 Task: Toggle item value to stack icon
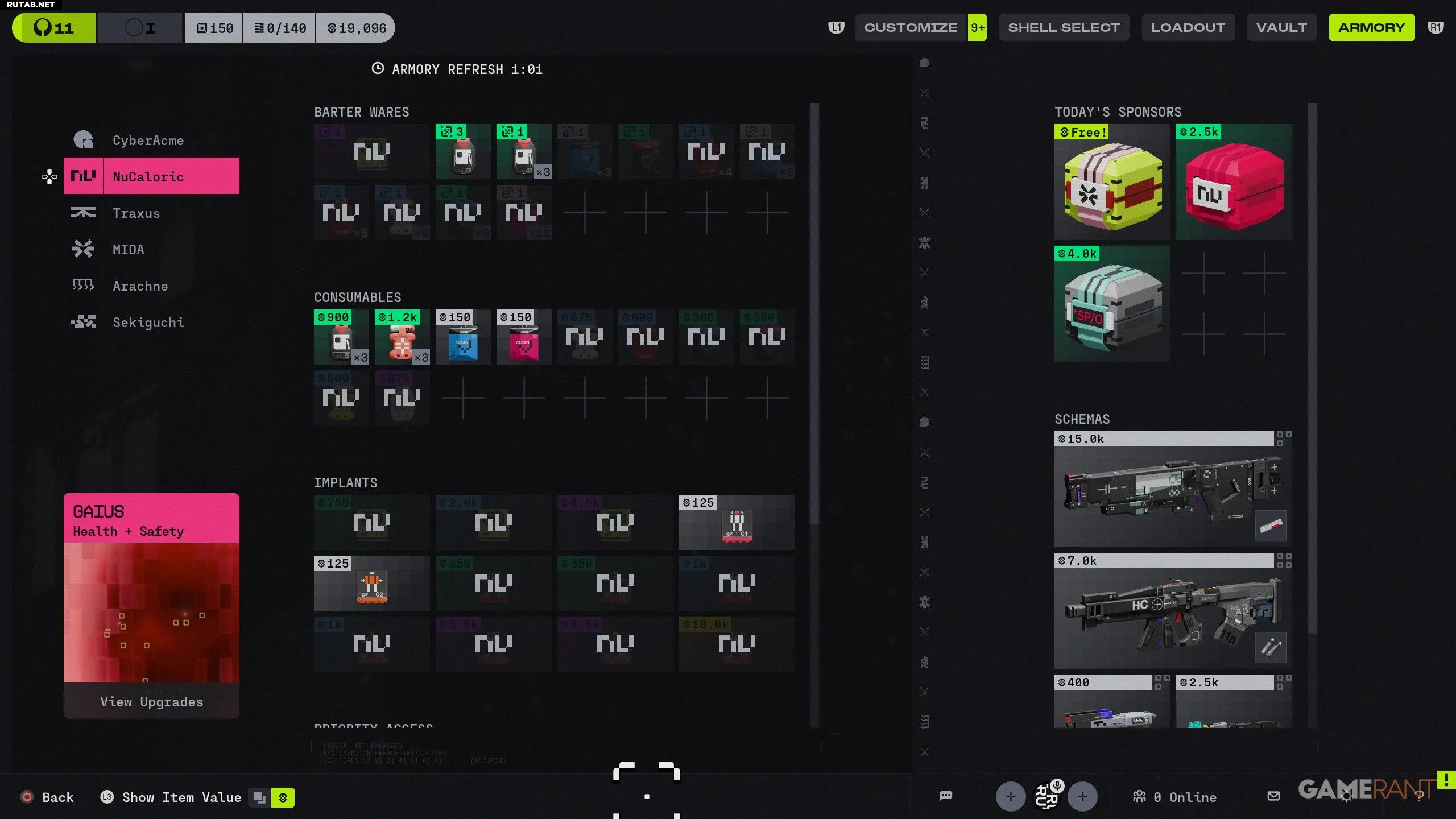259,797
